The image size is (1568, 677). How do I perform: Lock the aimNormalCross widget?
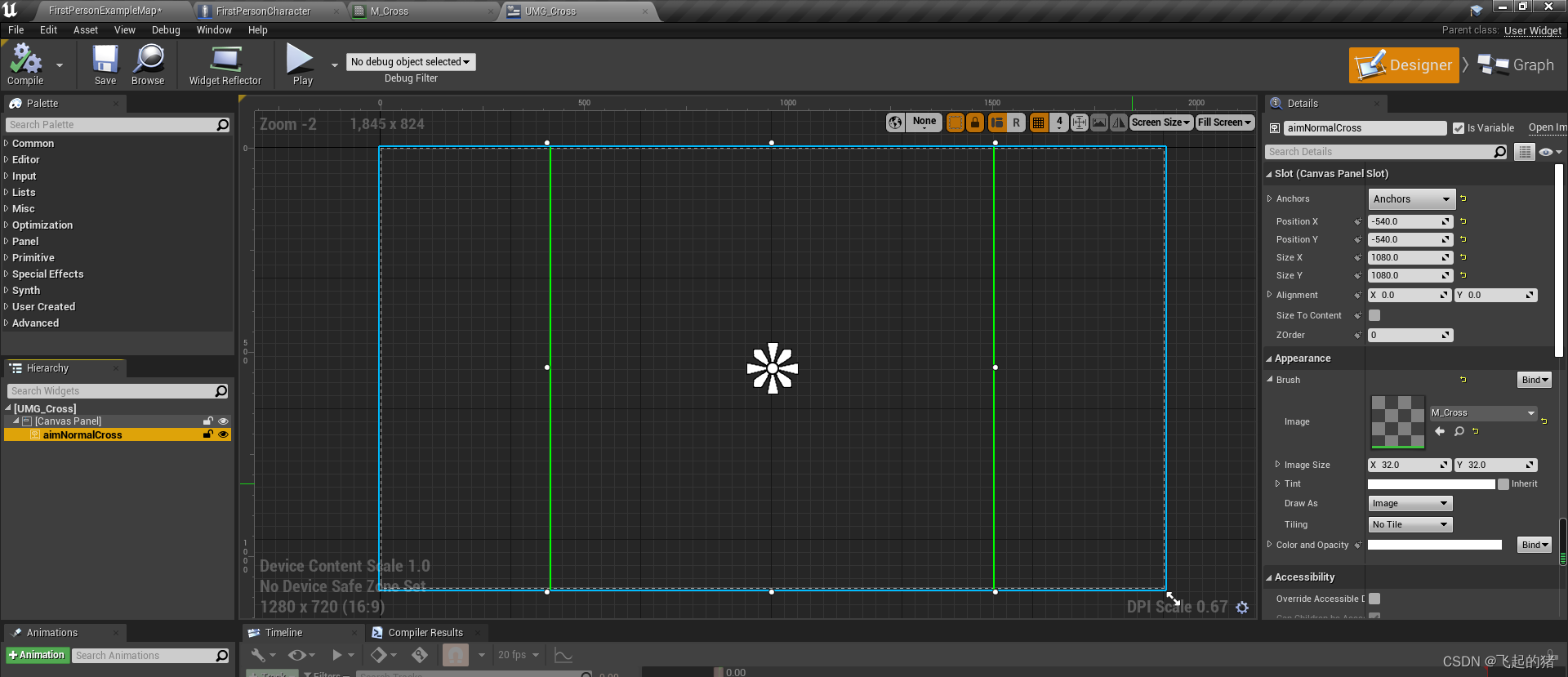point(208,434)
